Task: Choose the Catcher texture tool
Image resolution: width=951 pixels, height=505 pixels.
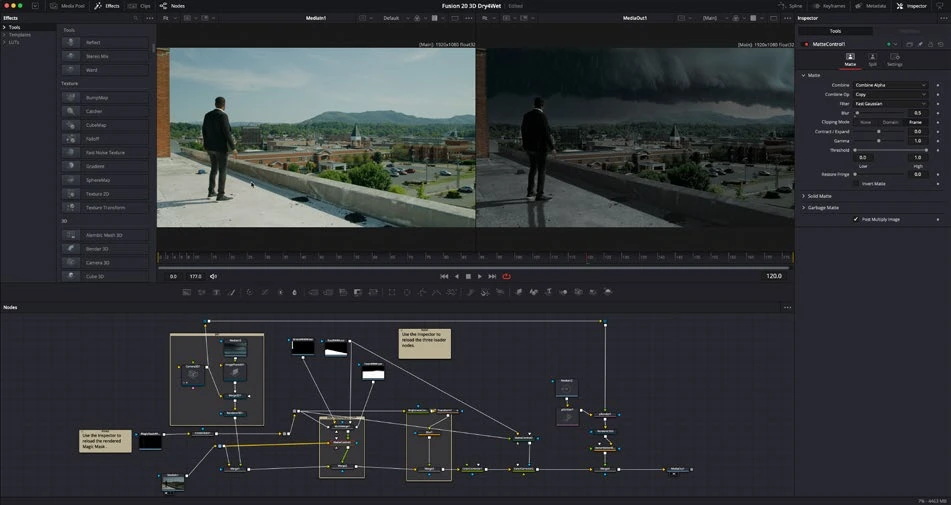Action: pos(105,111)
